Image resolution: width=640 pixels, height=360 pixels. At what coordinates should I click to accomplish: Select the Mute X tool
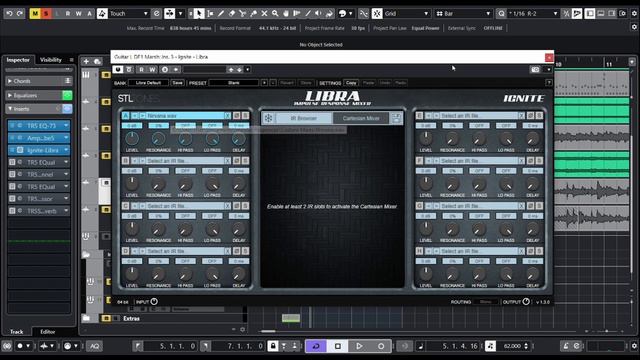(264, 13)
